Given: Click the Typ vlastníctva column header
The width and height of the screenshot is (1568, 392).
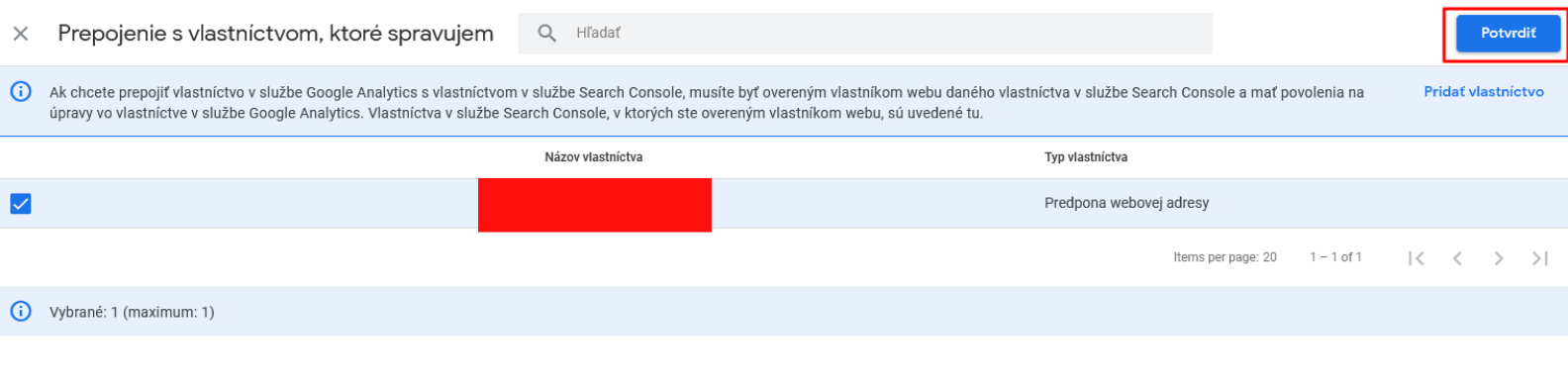Looking at the screenshot, I should click(1086, 157).
